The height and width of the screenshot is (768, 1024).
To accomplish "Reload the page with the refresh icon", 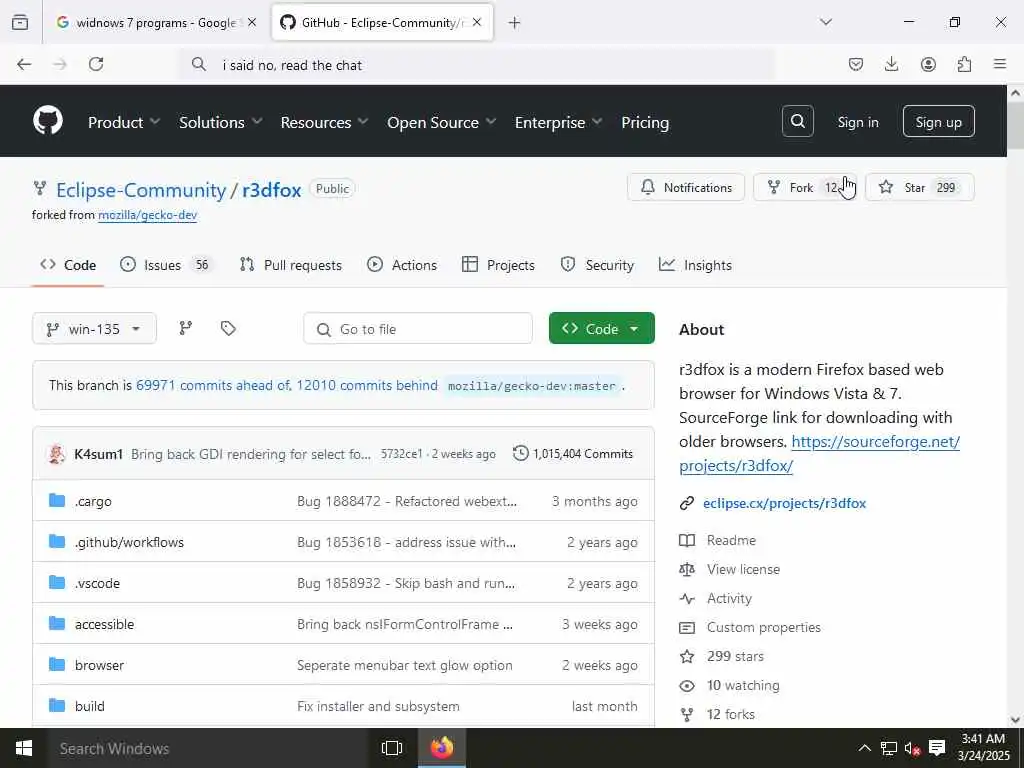I will click(x=96, y=64).
